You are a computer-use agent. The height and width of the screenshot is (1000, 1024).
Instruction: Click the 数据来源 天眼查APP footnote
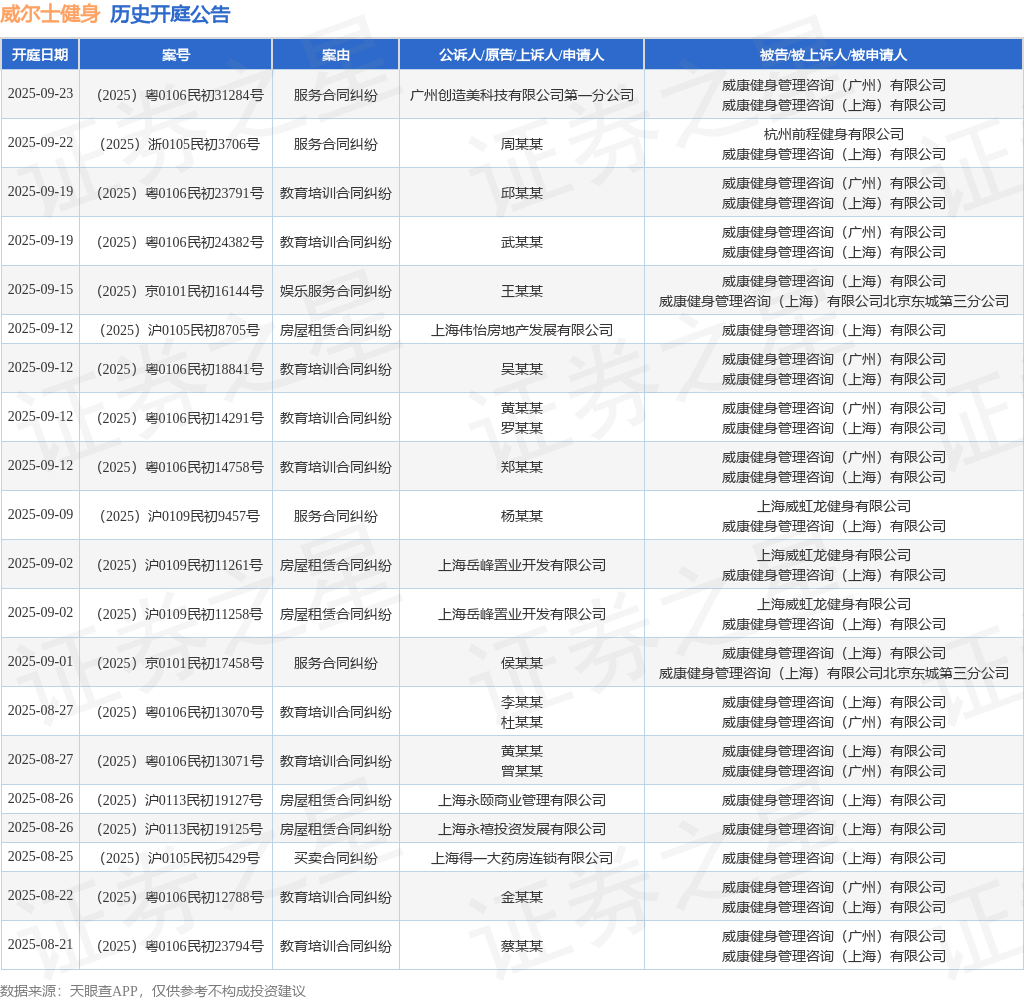click(153, 991)
